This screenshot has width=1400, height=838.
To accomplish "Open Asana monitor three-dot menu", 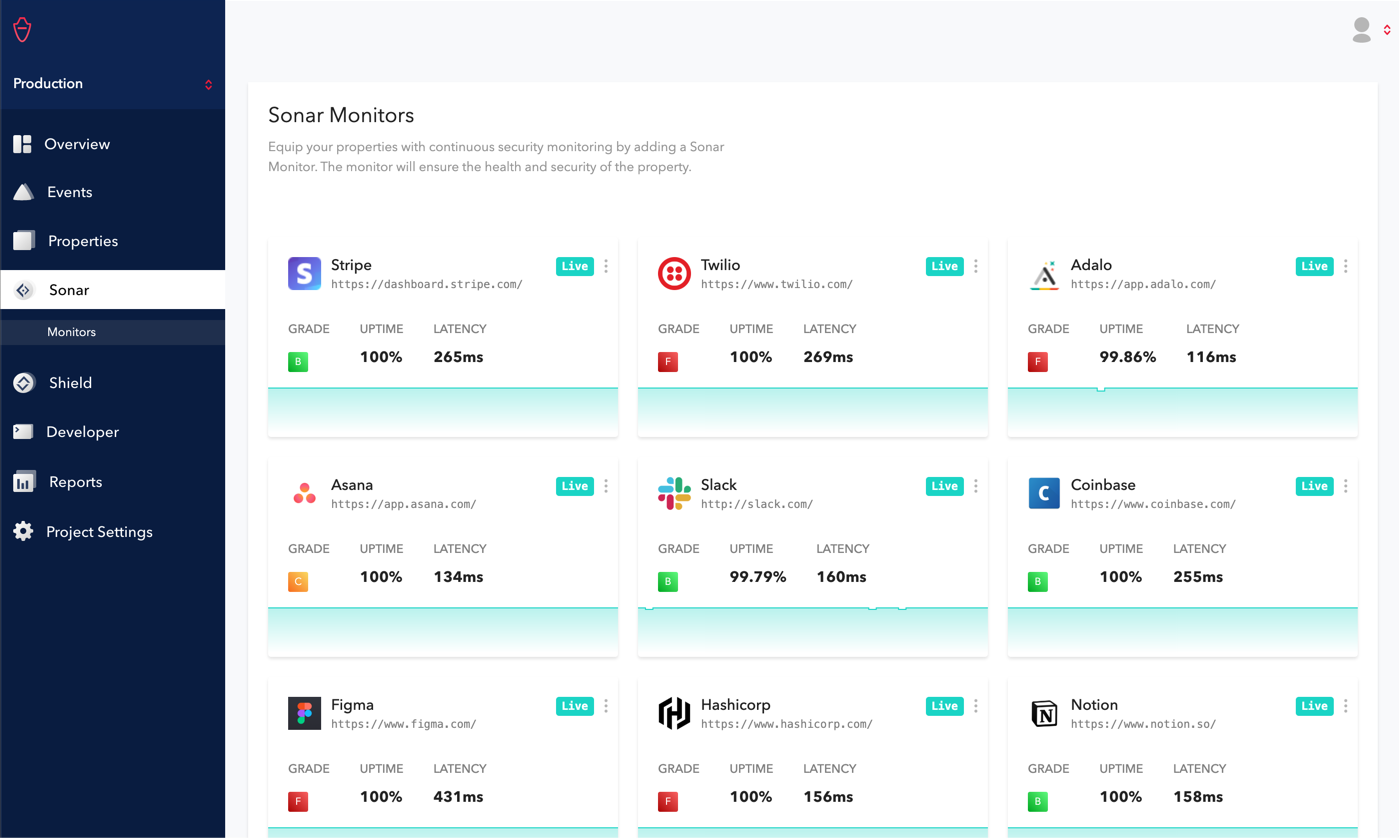I will point(606,486).
